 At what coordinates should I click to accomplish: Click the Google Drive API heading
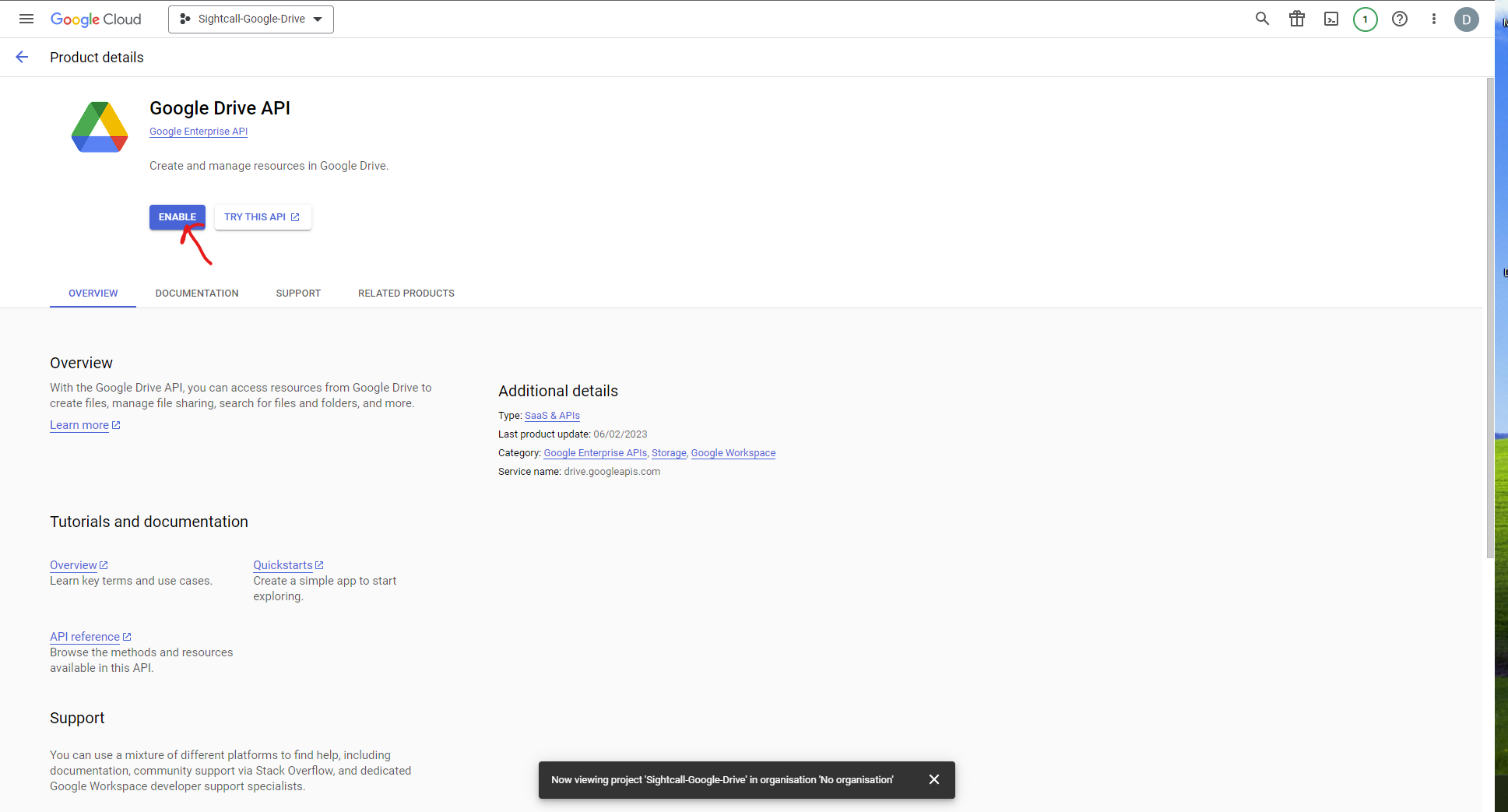point(220,108)
